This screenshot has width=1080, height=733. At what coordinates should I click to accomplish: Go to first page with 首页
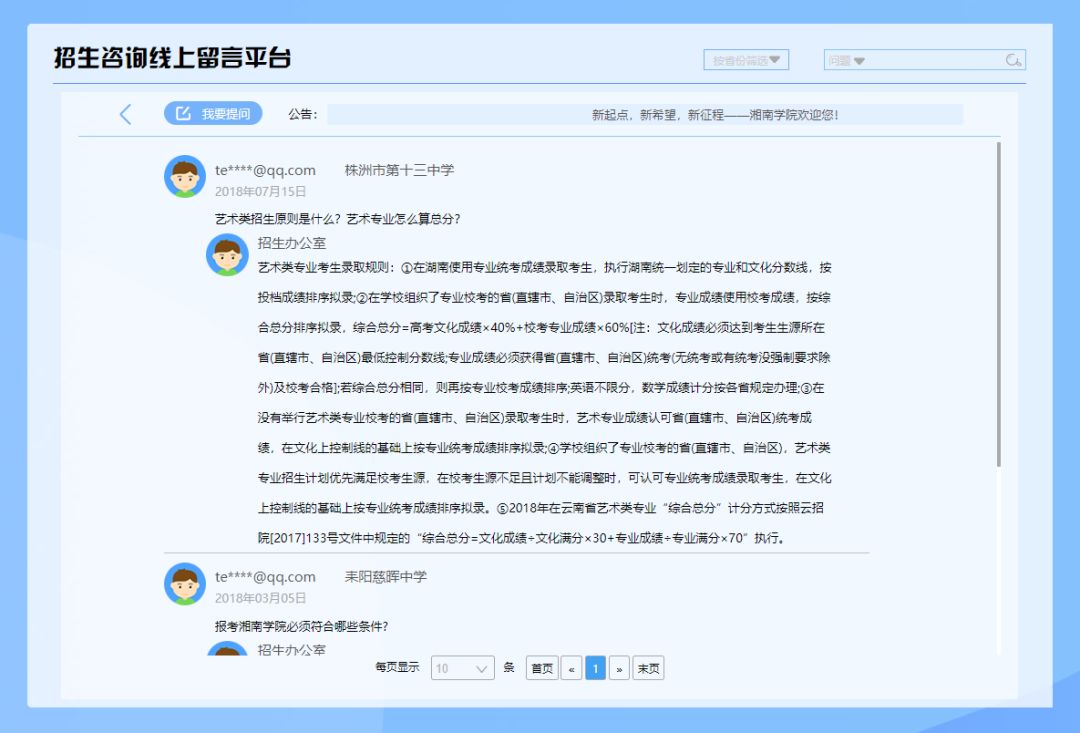[542, 668]
